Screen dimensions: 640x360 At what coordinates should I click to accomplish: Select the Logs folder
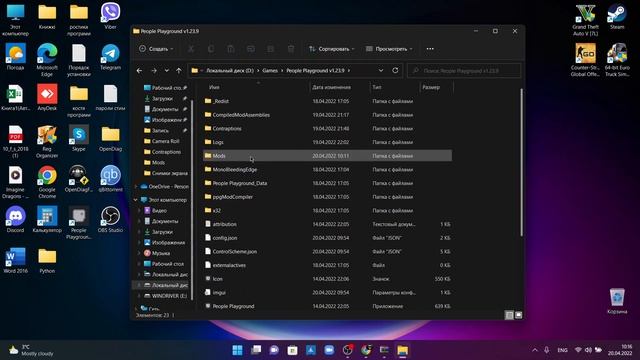[327, 142]
